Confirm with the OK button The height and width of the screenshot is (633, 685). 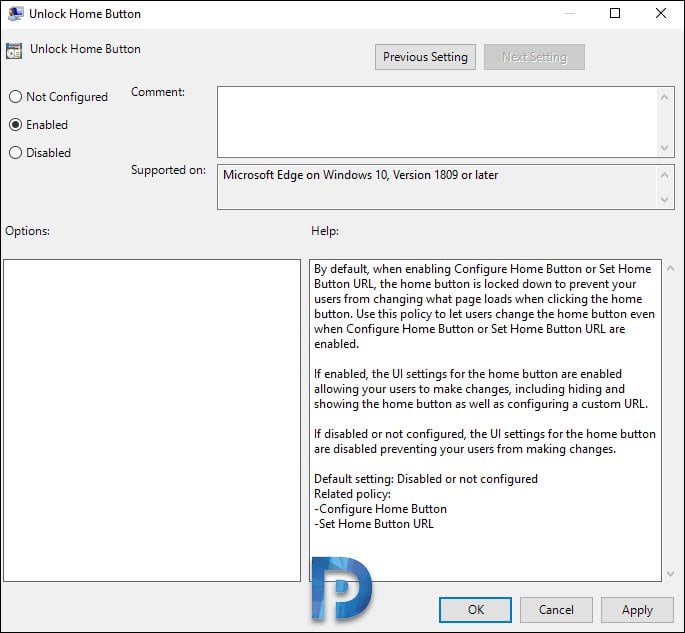(x=475, y=610)
